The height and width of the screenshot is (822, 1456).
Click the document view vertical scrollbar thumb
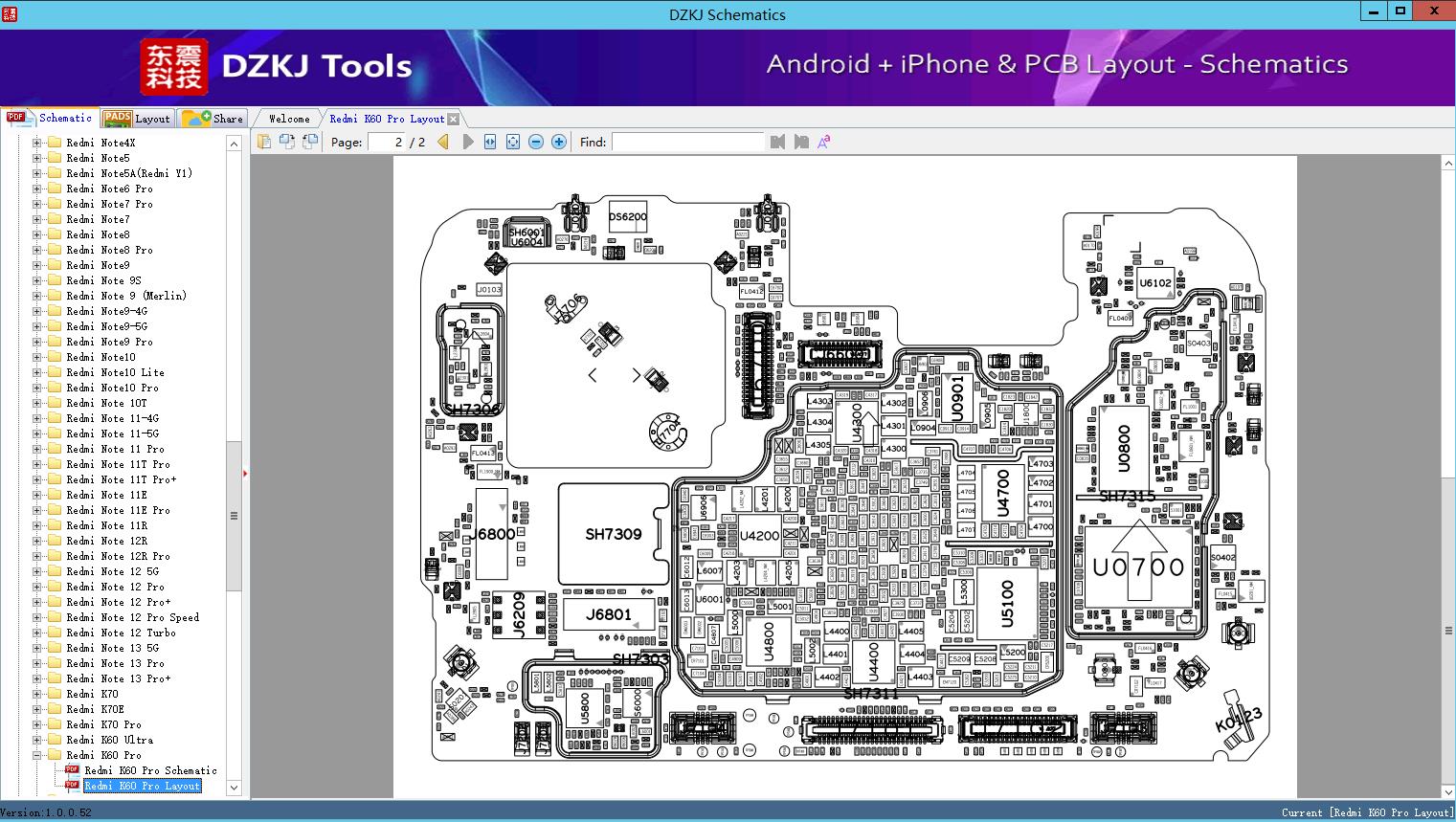1448,631
